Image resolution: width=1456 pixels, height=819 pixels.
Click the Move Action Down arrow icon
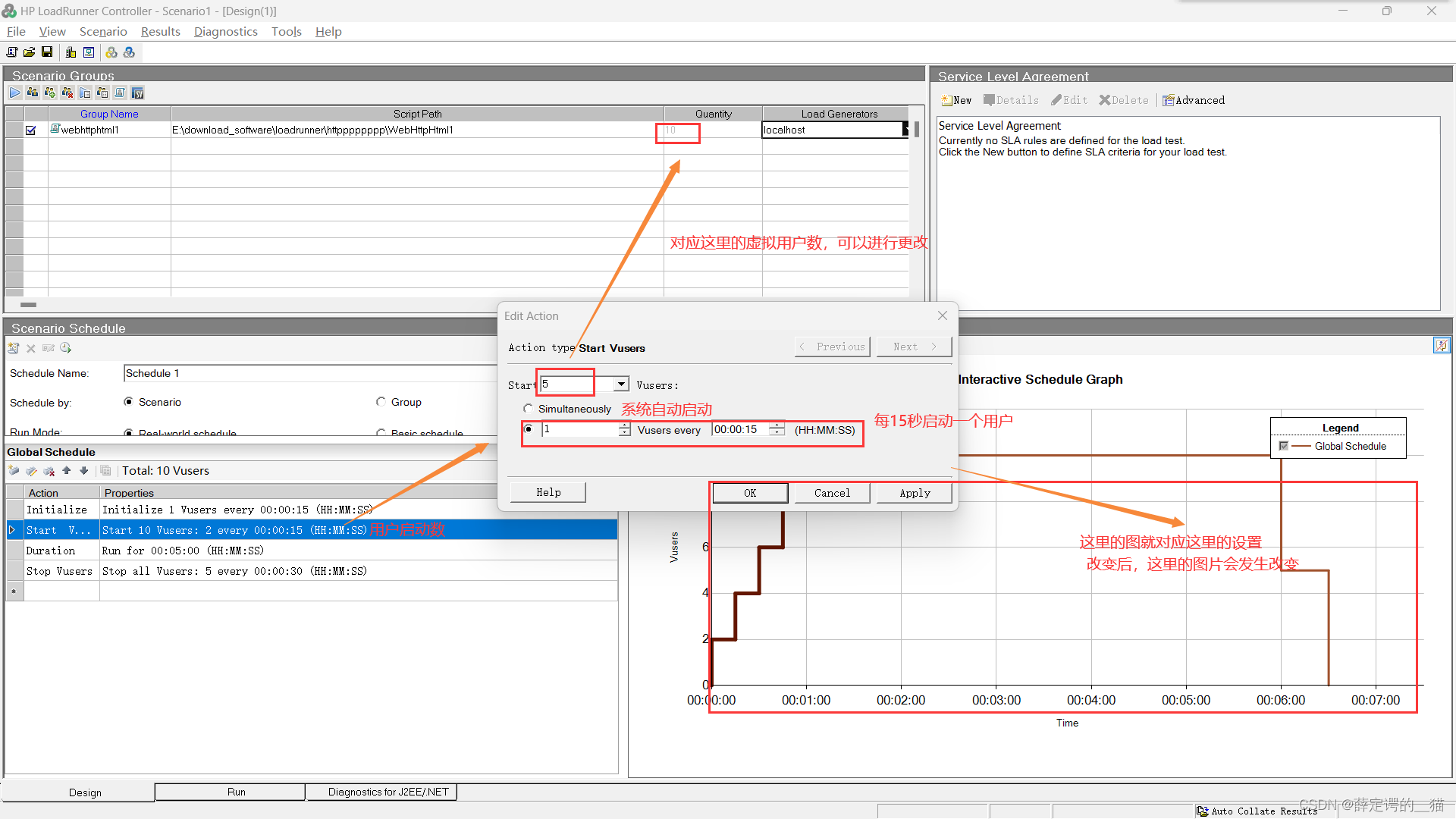[x=84, y=471]
